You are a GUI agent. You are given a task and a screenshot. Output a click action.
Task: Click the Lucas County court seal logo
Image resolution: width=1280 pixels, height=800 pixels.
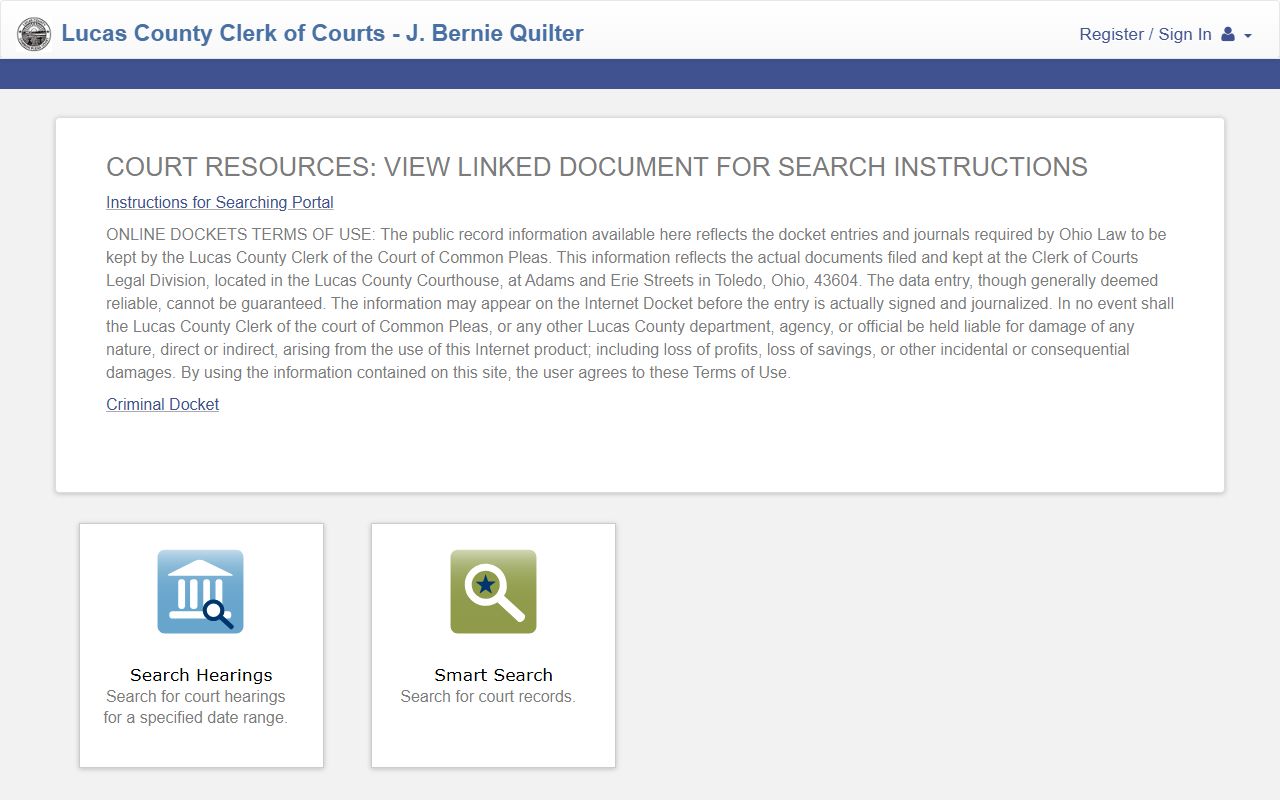[x=34, y=34]
